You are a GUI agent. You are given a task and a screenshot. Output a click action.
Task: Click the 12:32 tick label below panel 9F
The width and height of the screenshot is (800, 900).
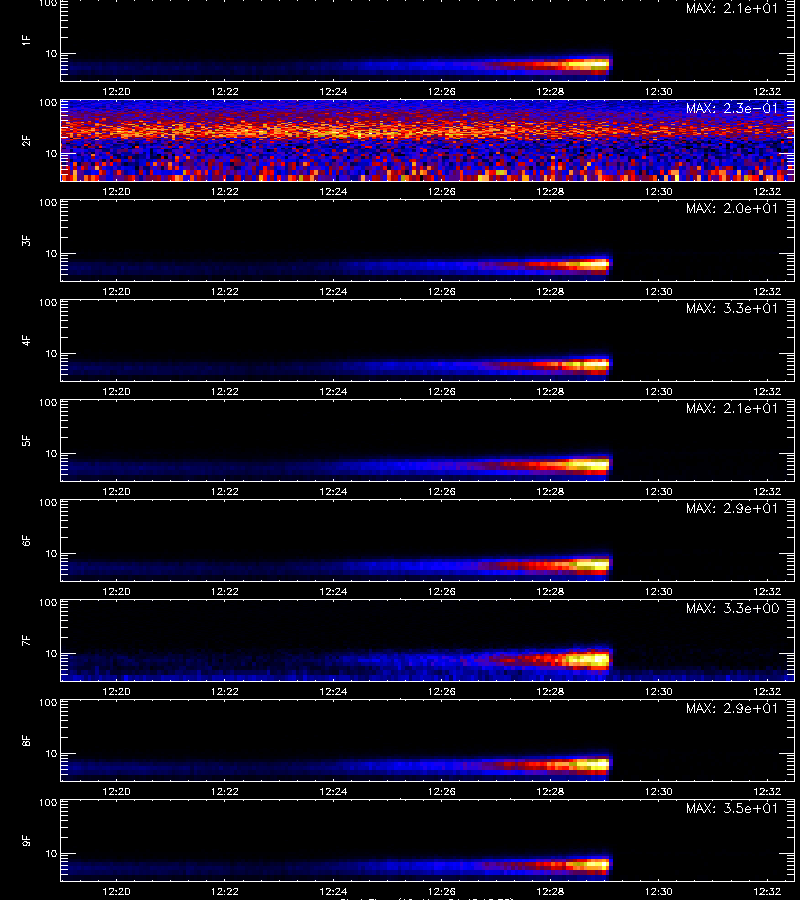click(767, 891)
